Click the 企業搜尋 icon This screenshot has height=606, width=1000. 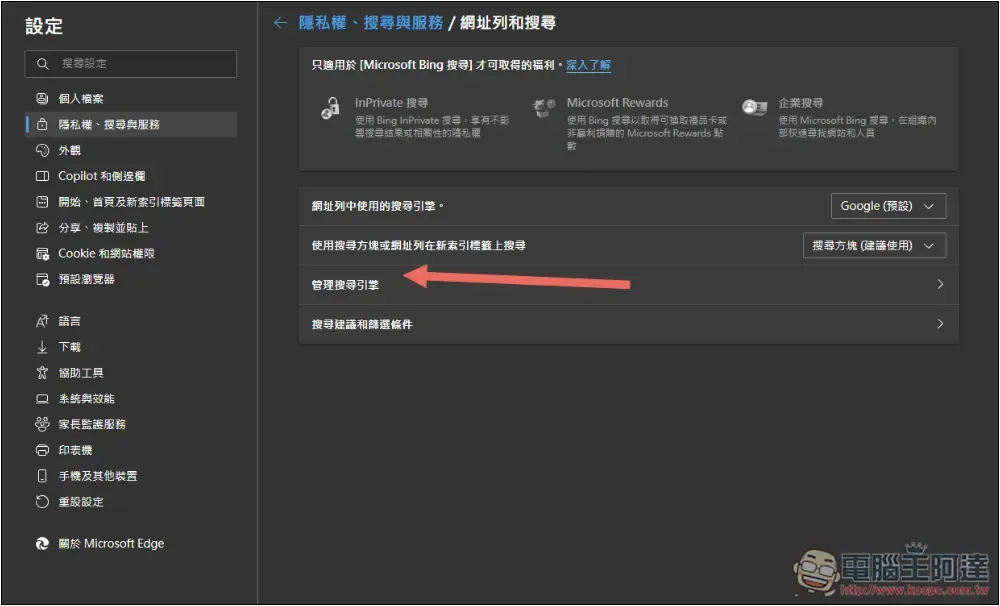tap(754, 107)
